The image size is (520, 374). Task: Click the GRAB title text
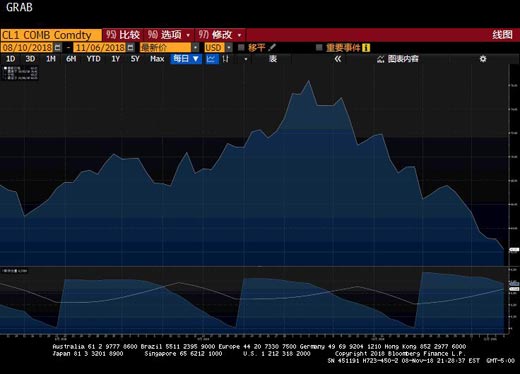click(19, 7)
